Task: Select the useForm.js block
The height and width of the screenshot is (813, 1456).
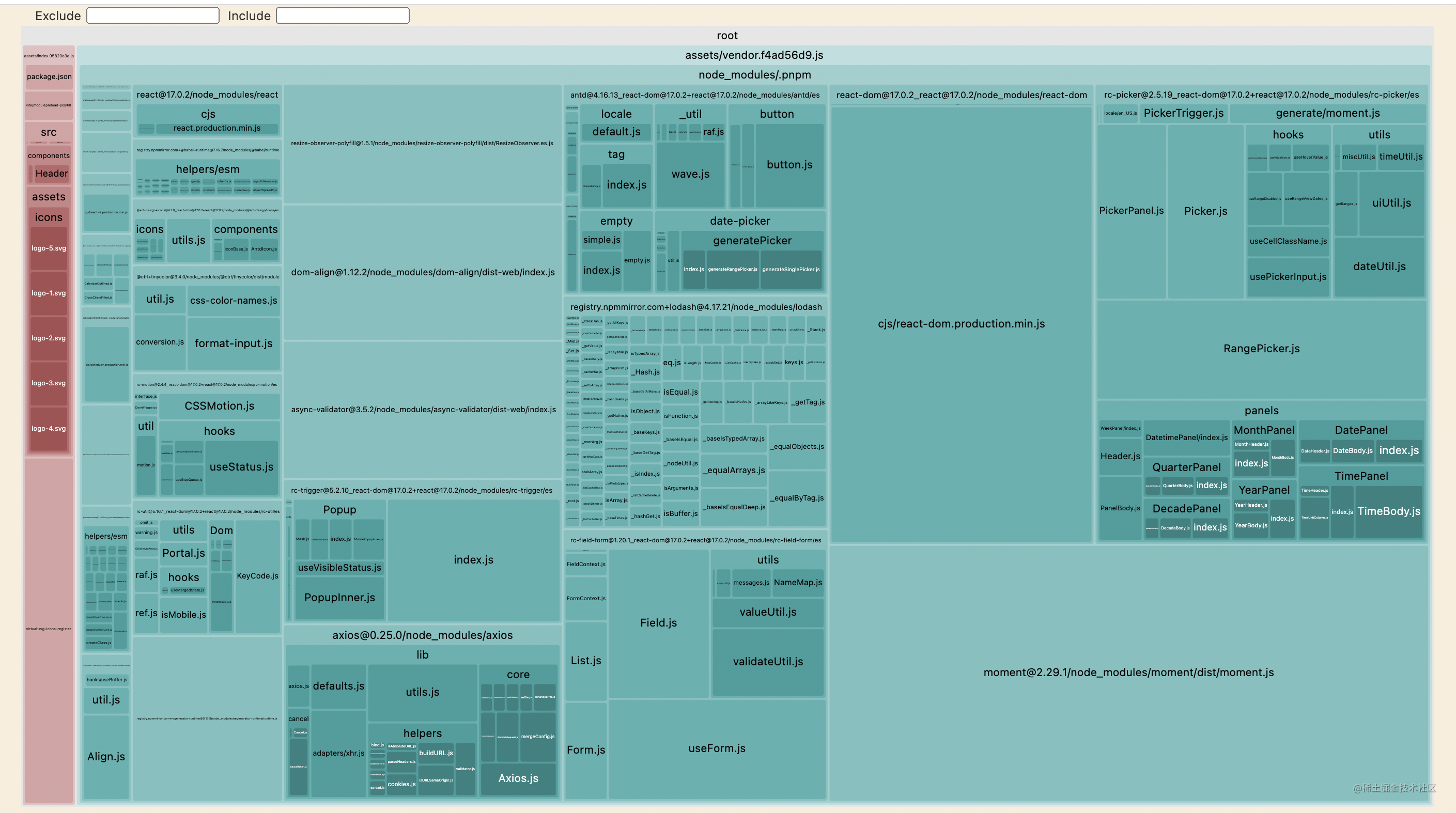Action: pyautogui.click(x=717, y=748)
